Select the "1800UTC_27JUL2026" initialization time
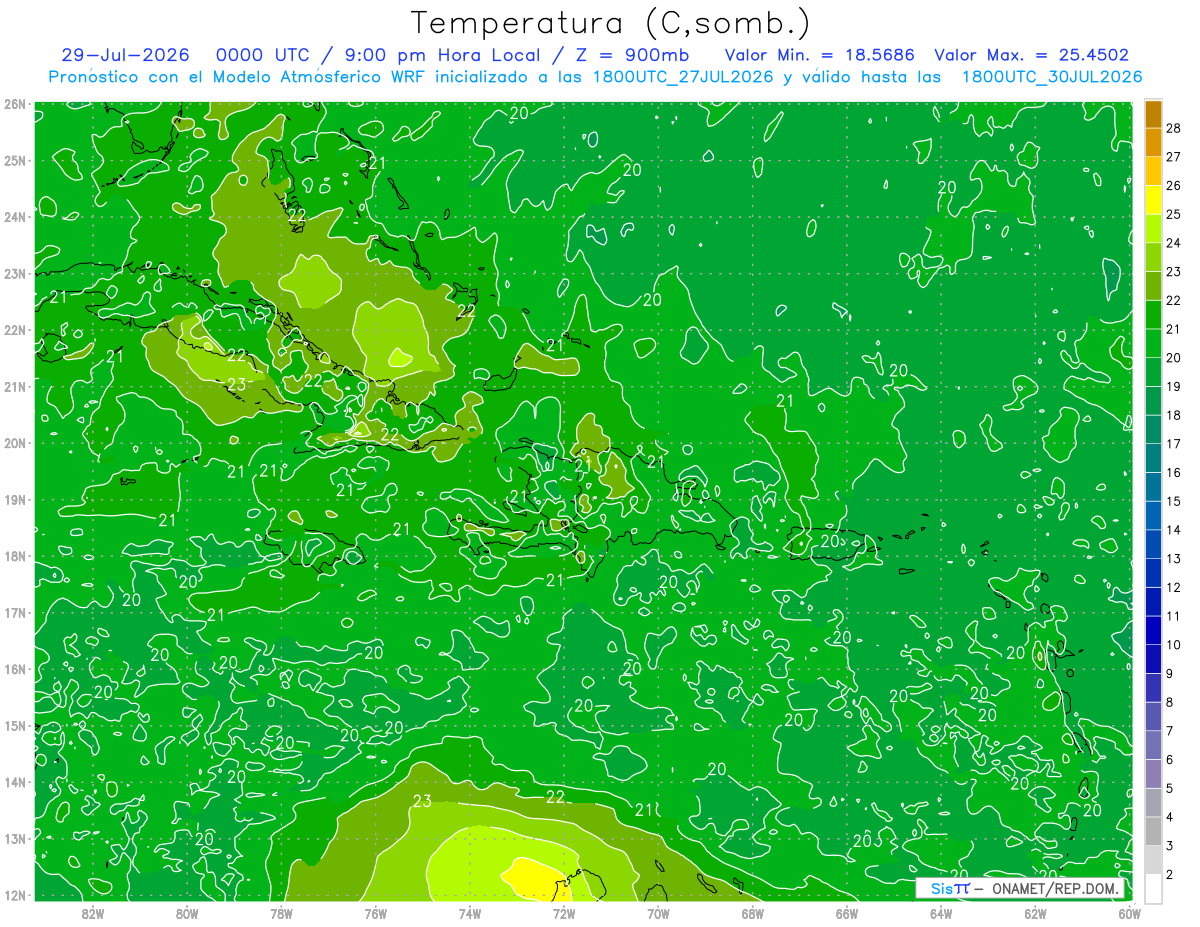Image resolution: width=1200 pixels, height=927 pixels. [683, 76]
